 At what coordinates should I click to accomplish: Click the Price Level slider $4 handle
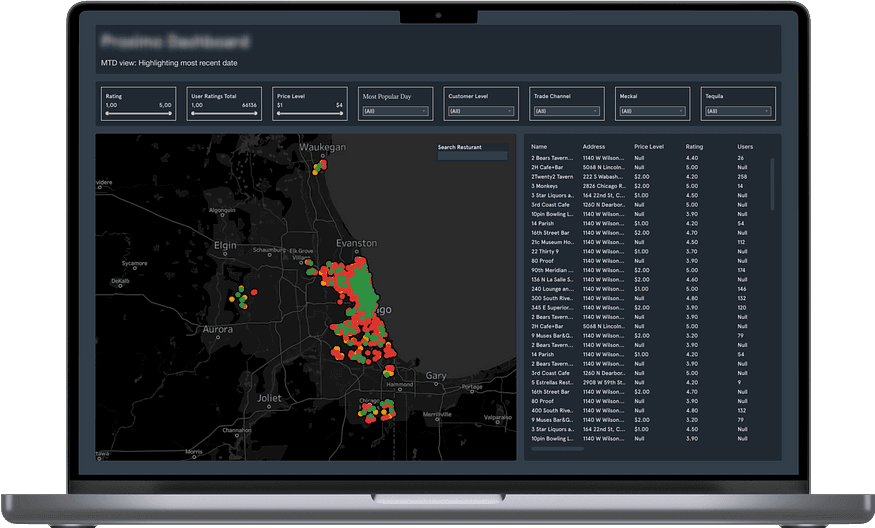342,113
